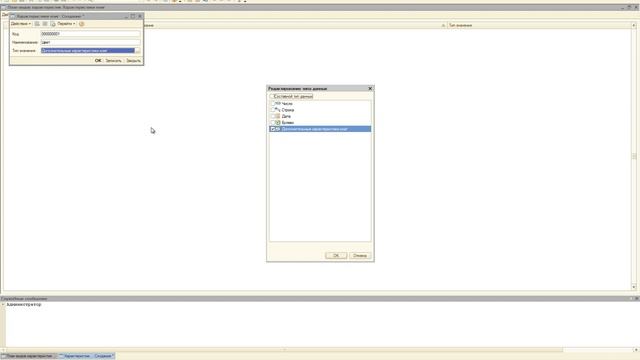The height and width of the screenshot is (360, 640).
Task: Click the Наименование input field
Action: pos(90,42)
